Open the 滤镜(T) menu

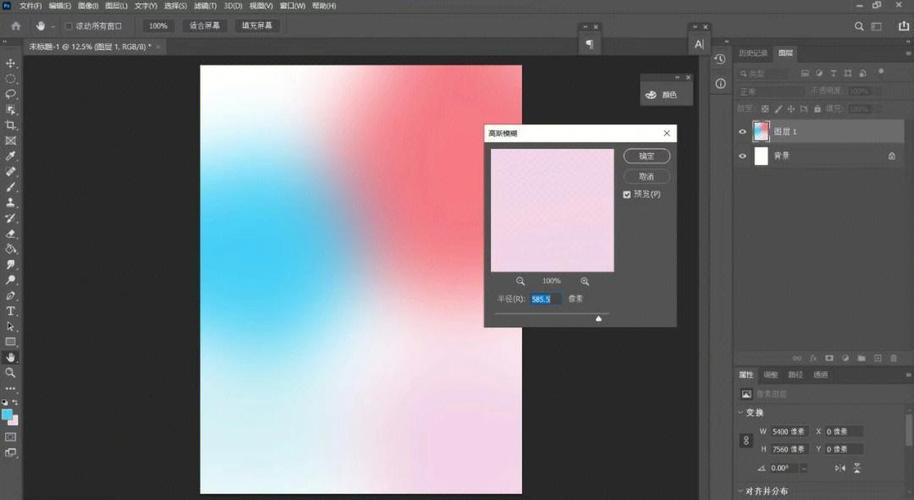tap(204, 5)
